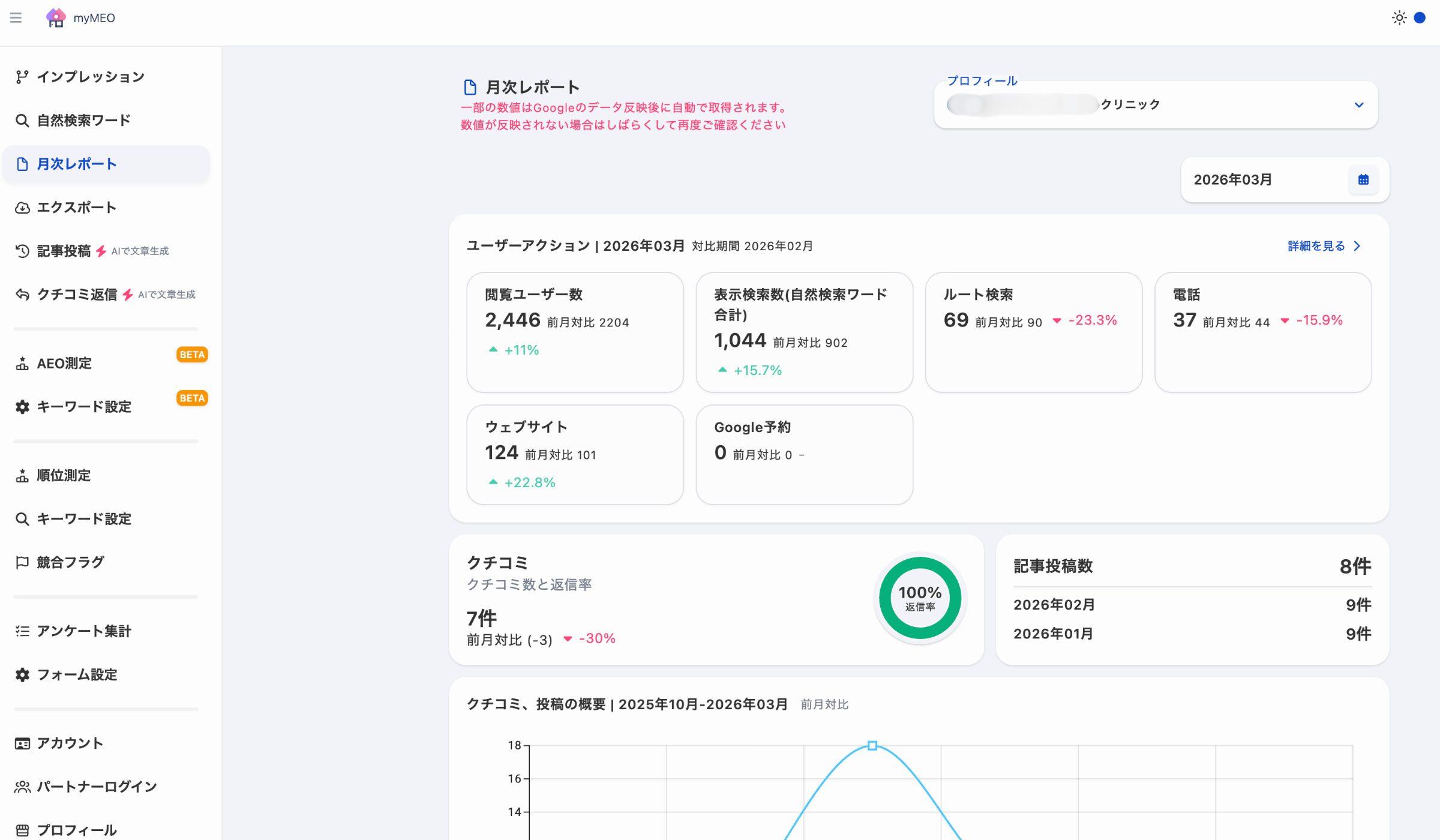
Task: Expand the プロフィール clinic dropdown
Action: coord(1358,104)
